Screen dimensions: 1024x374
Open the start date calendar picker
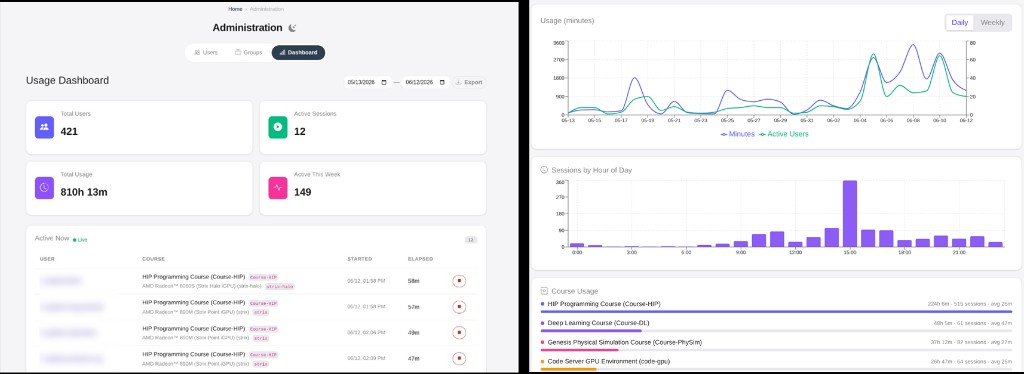[384, 82]
